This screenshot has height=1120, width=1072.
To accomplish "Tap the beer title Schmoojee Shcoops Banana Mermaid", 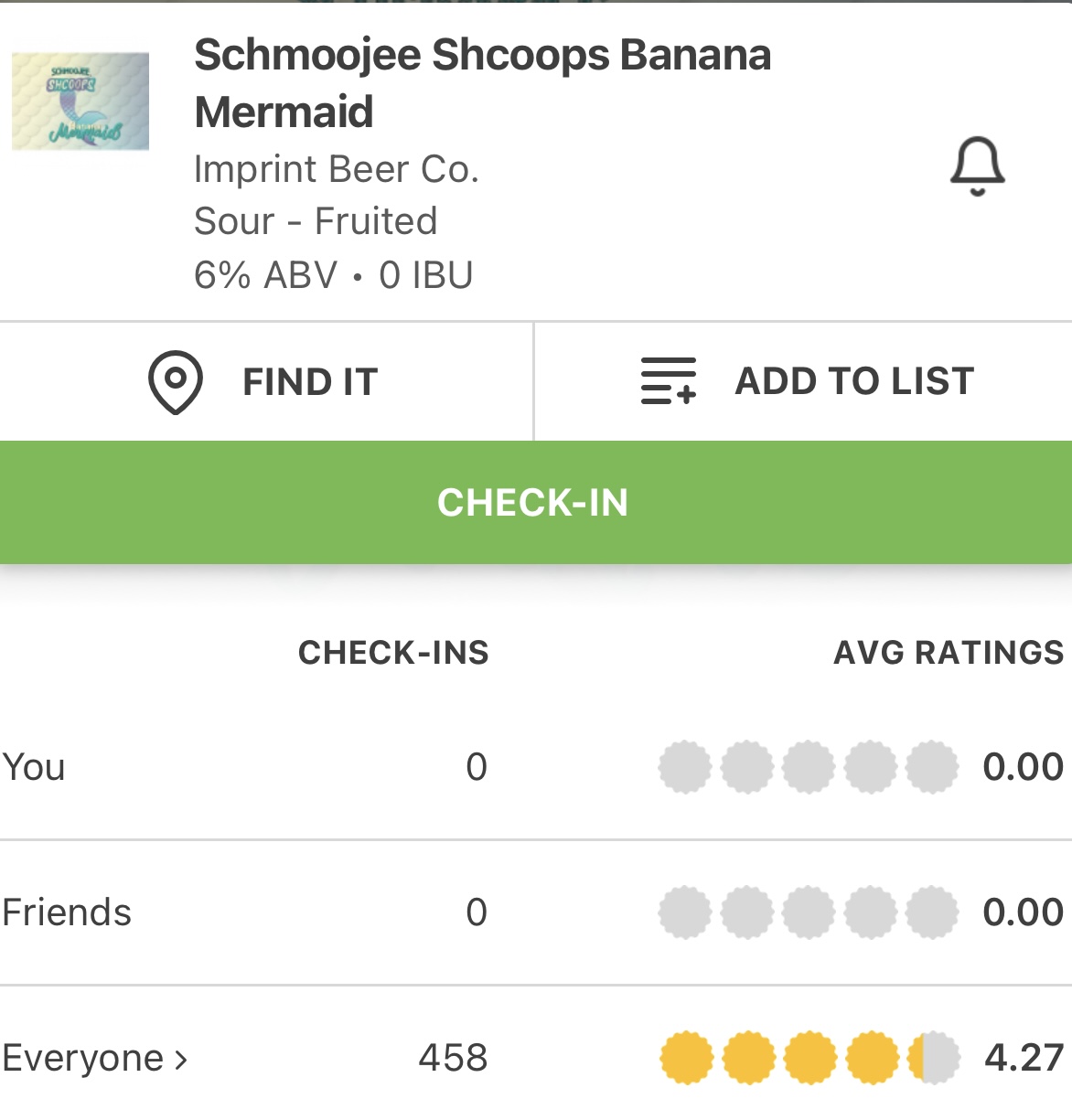I will click(482, 83).
